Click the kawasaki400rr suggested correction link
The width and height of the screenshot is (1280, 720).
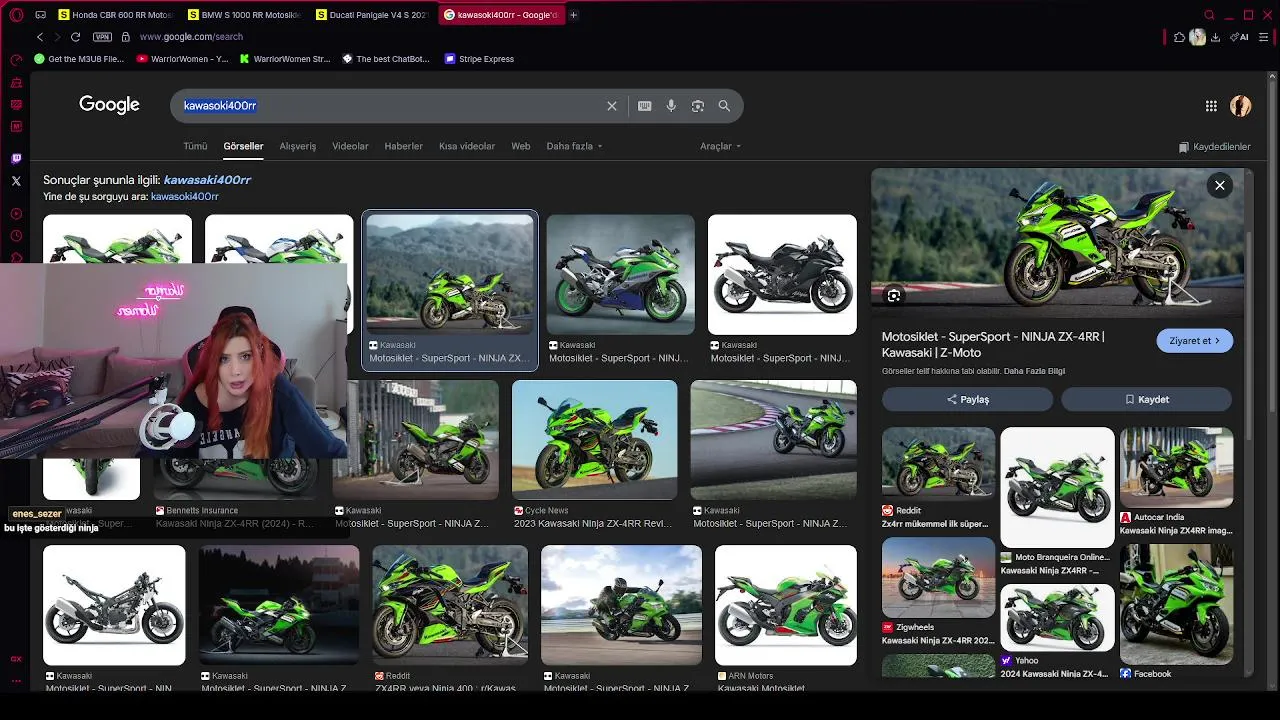(207, 180)
